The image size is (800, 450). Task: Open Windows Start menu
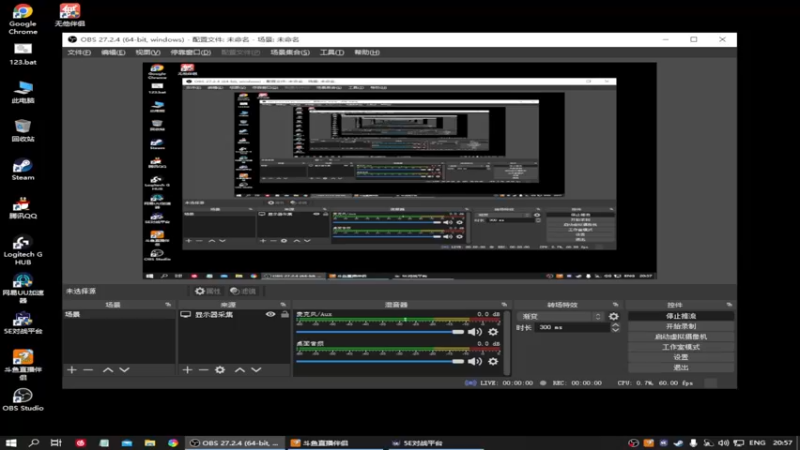11,442
